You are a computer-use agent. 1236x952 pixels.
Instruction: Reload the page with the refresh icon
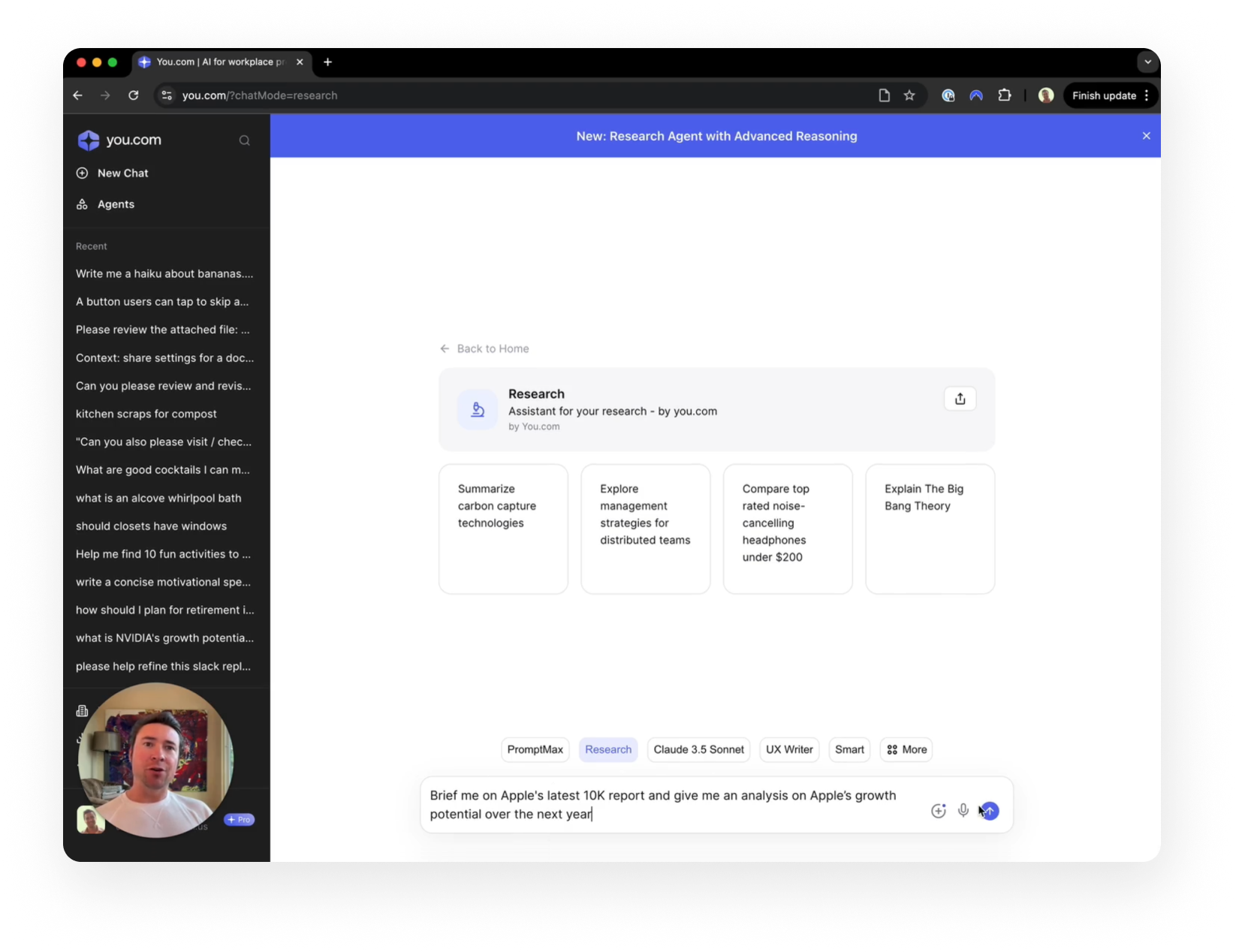(x=134, y=95)
